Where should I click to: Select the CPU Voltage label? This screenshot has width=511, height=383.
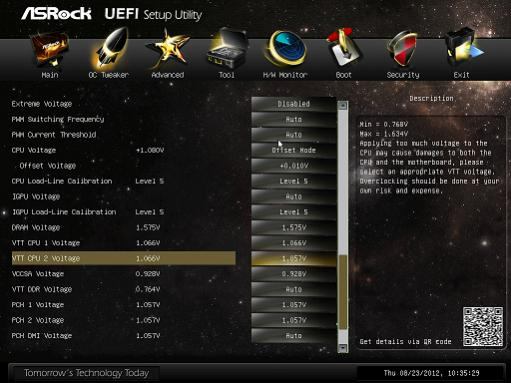pos(34,150)
